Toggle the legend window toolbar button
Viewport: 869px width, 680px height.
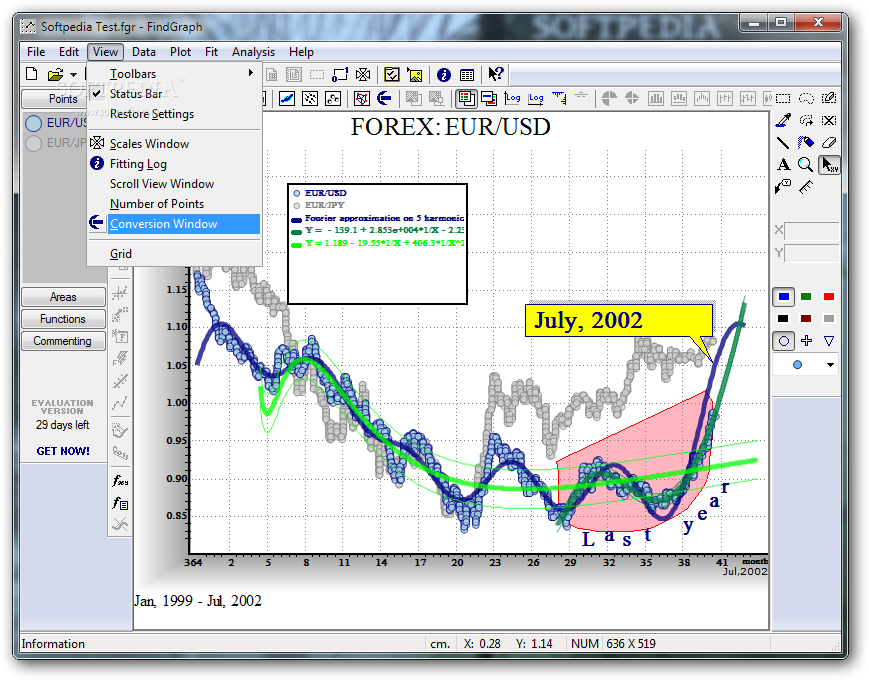[x=466, y=99]
